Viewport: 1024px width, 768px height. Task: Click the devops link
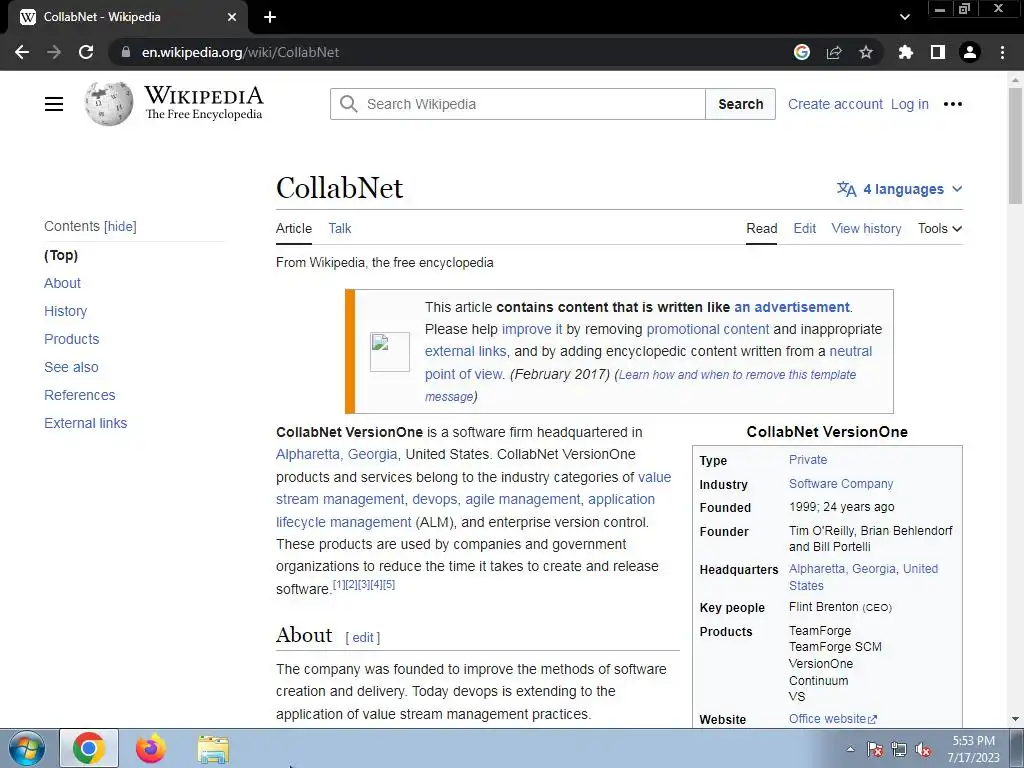tap(434, 500)
